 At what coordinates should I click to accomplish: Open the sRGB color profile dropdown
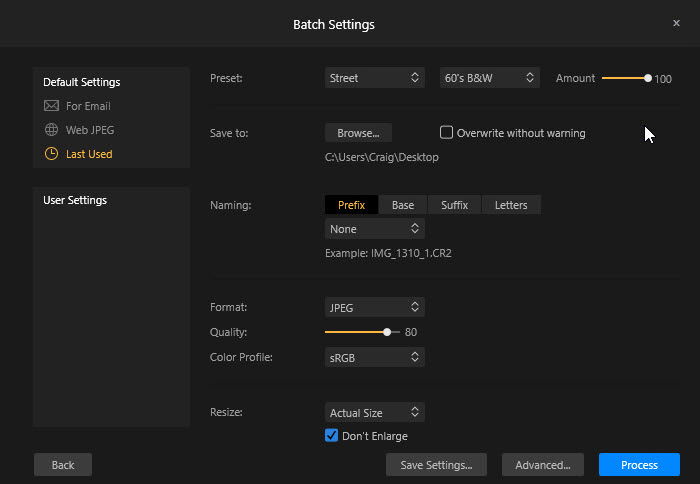375,357
